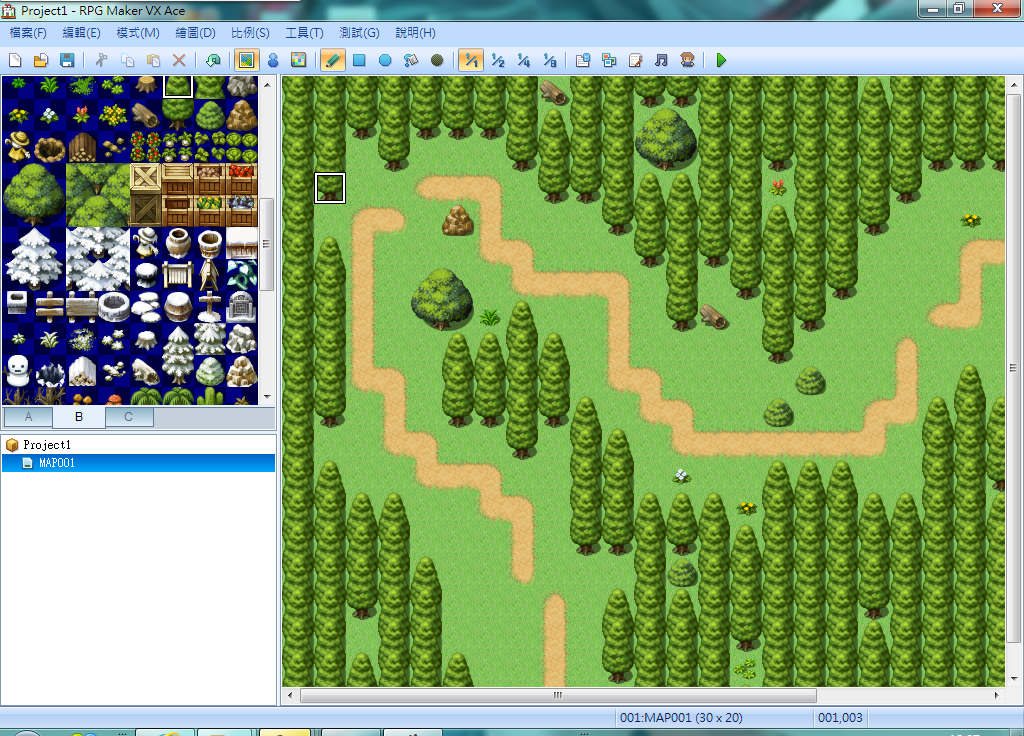Copy icon in toolbar

click(x=127, y=61)
